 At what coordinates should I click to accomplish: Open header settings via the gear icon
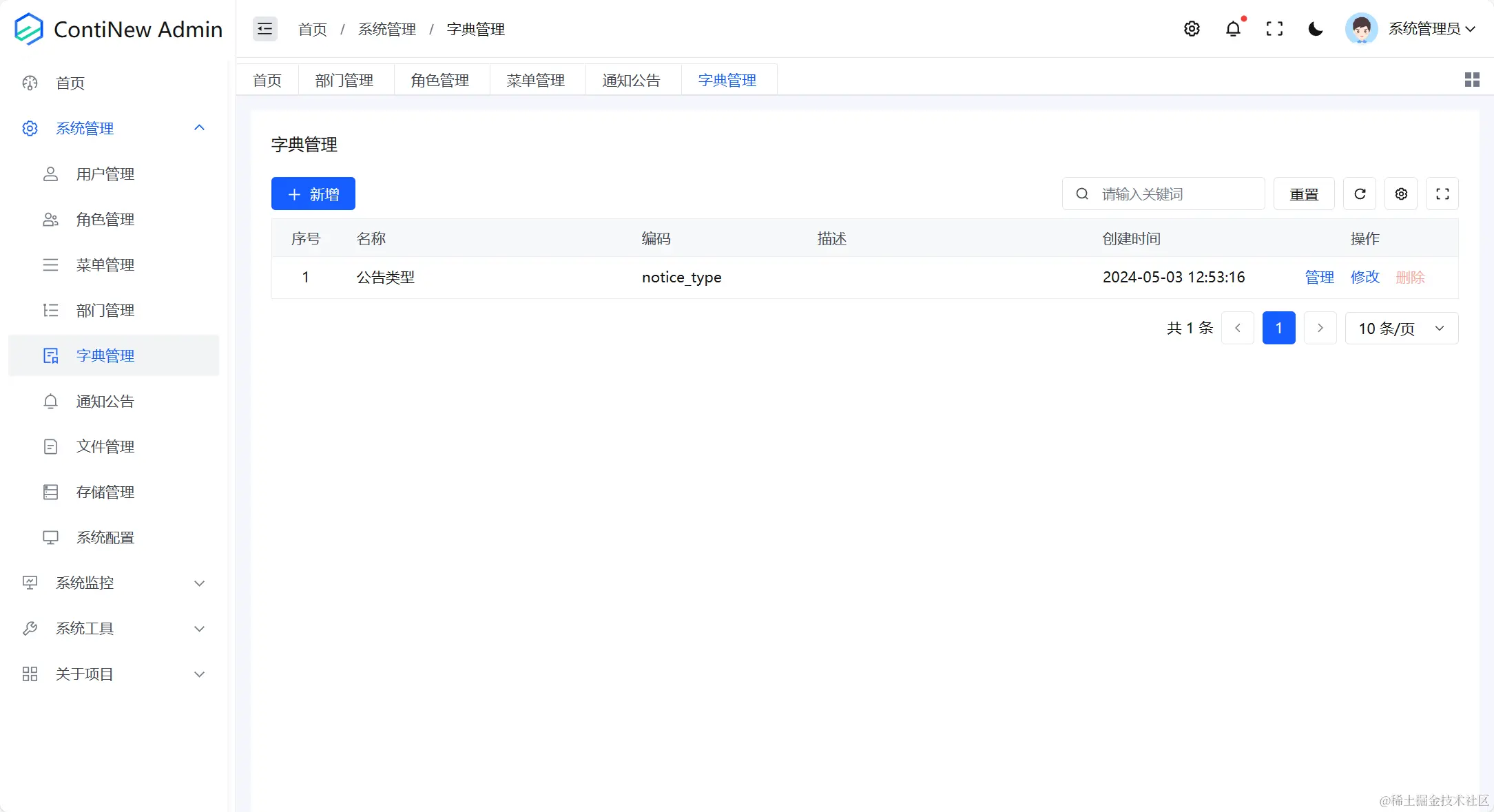tap(1192, 28)
